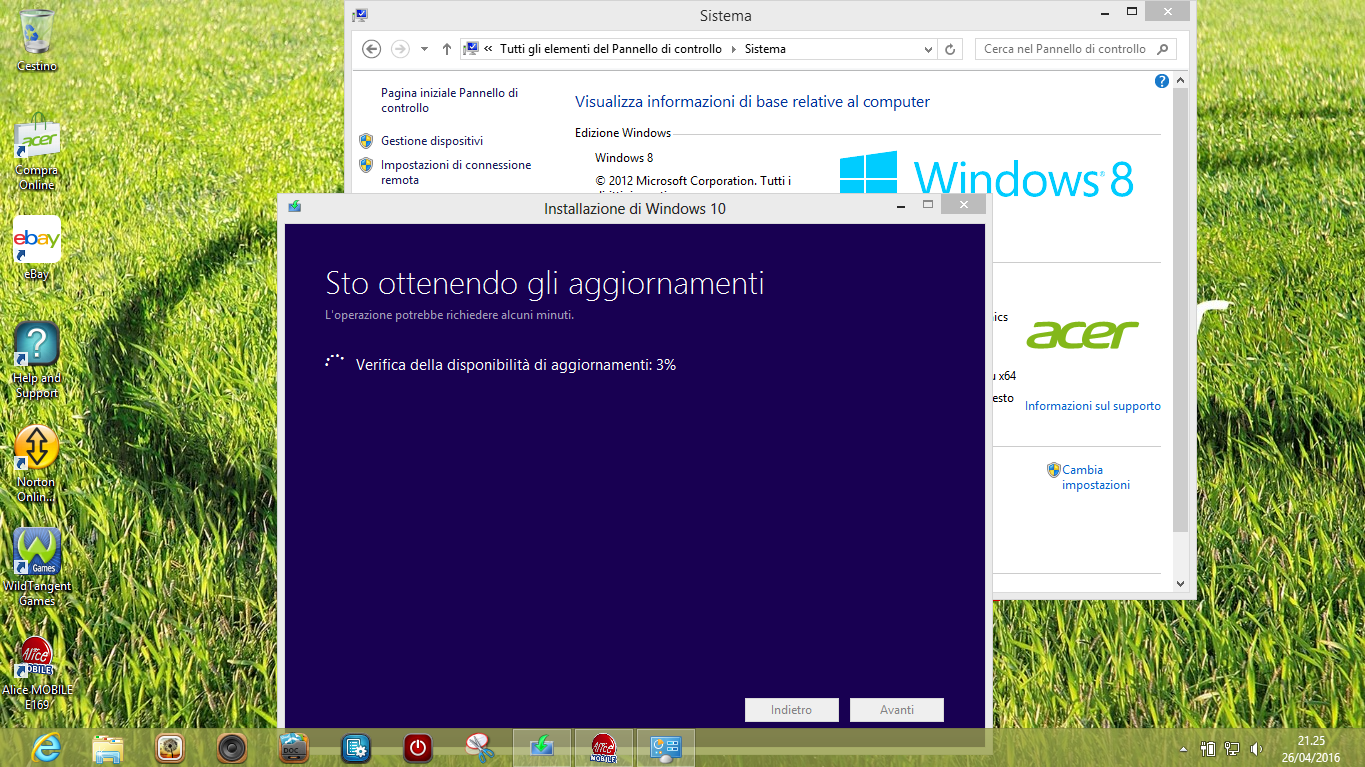1365x767 pixels.
Task: Click 'Visualizza informazioni di base relative al computer' heading
Action: click(x=752, y=102)
